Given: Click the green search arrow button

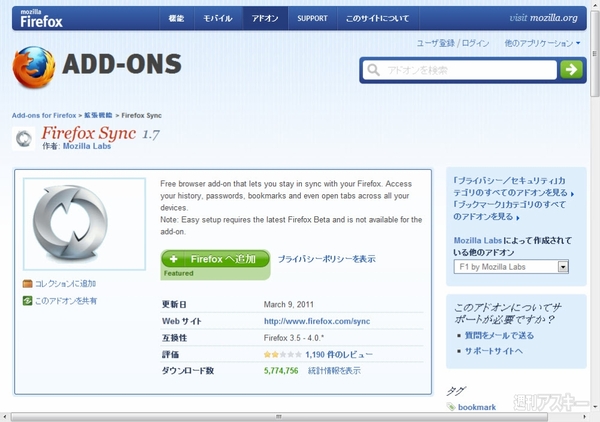Looking at the screenshot, I should point(571,70).
